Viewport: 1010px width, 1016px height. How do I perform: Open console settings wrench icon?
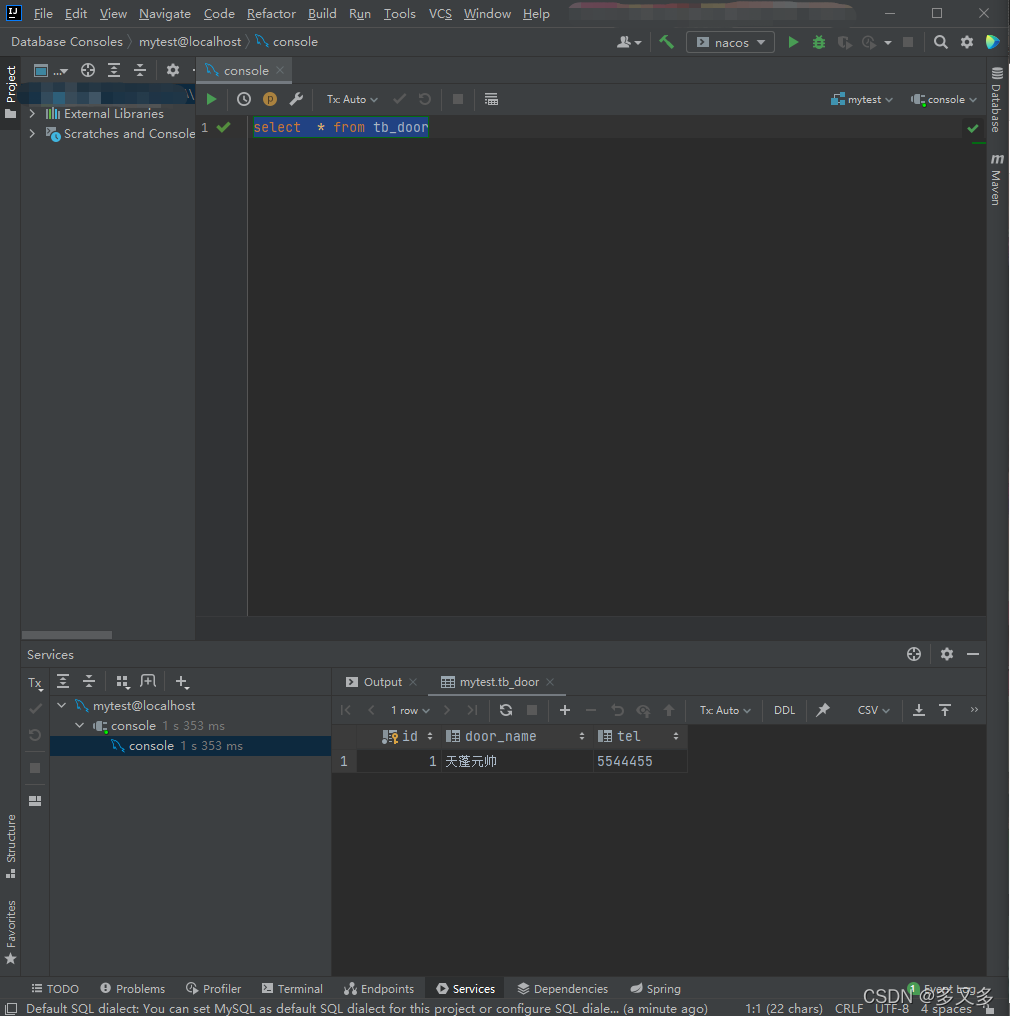296,99
